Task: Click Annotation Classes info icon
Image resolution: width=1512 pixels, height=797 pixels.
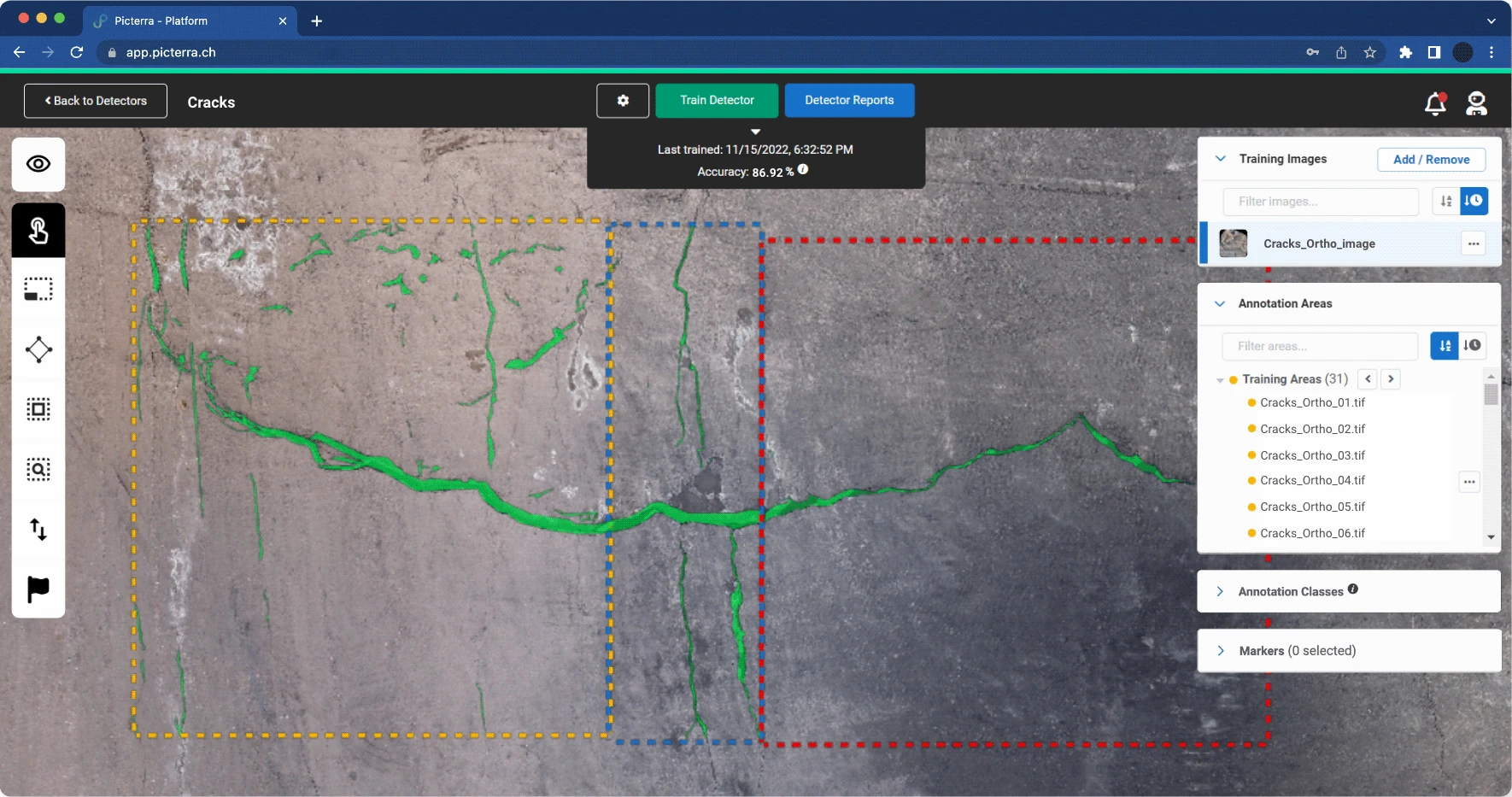Action: click(x=1353, y=589)
